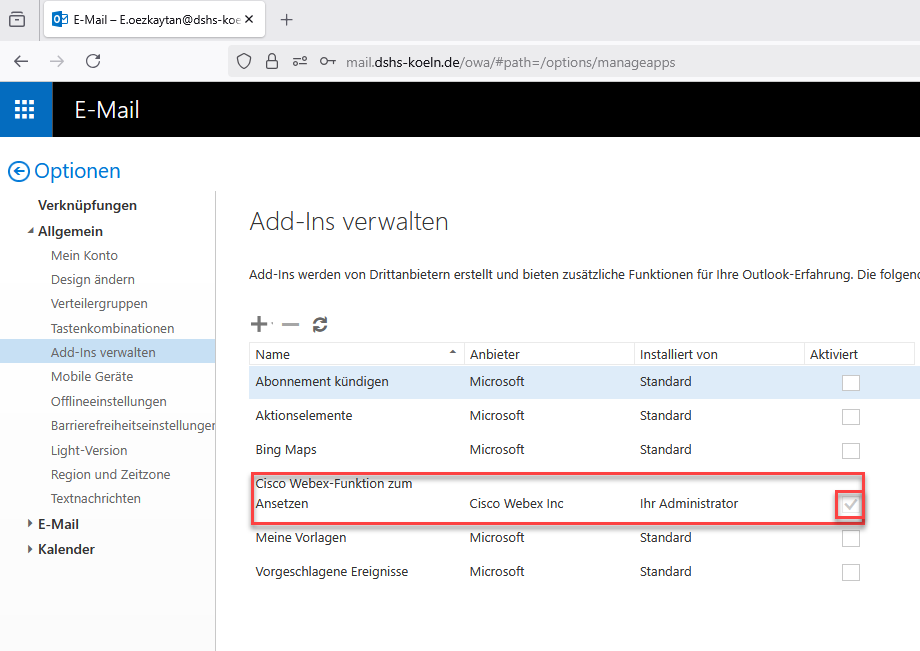Click browser forward arrow
The image size is (920, 651).
tap(57, 61)
